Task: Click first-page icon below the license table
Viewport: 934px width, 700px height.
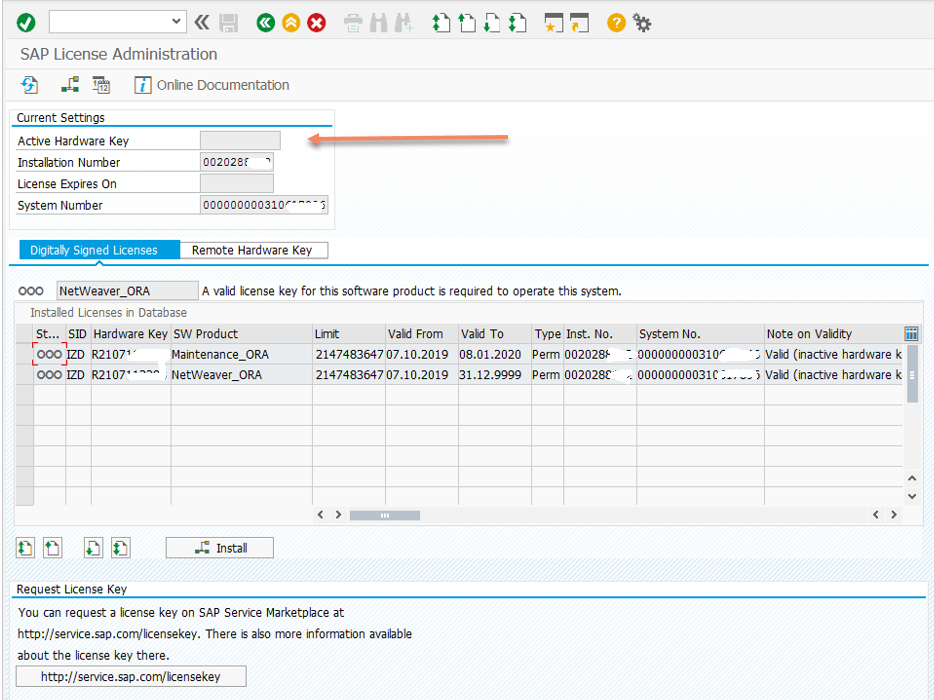Action: [25, 547]
